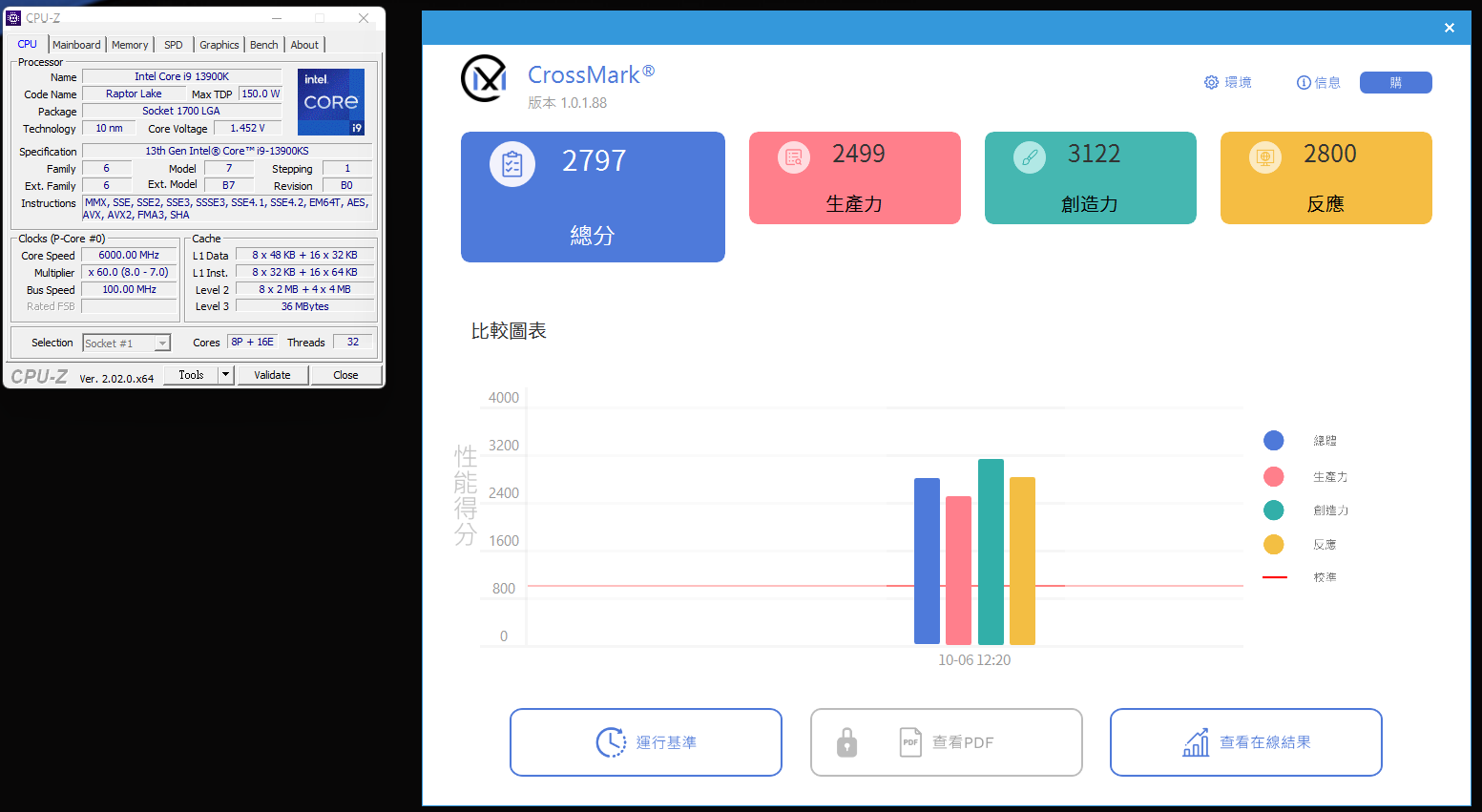Open the 環境 environment link
1482x812 pixels.
click(x=1227, y=83)
